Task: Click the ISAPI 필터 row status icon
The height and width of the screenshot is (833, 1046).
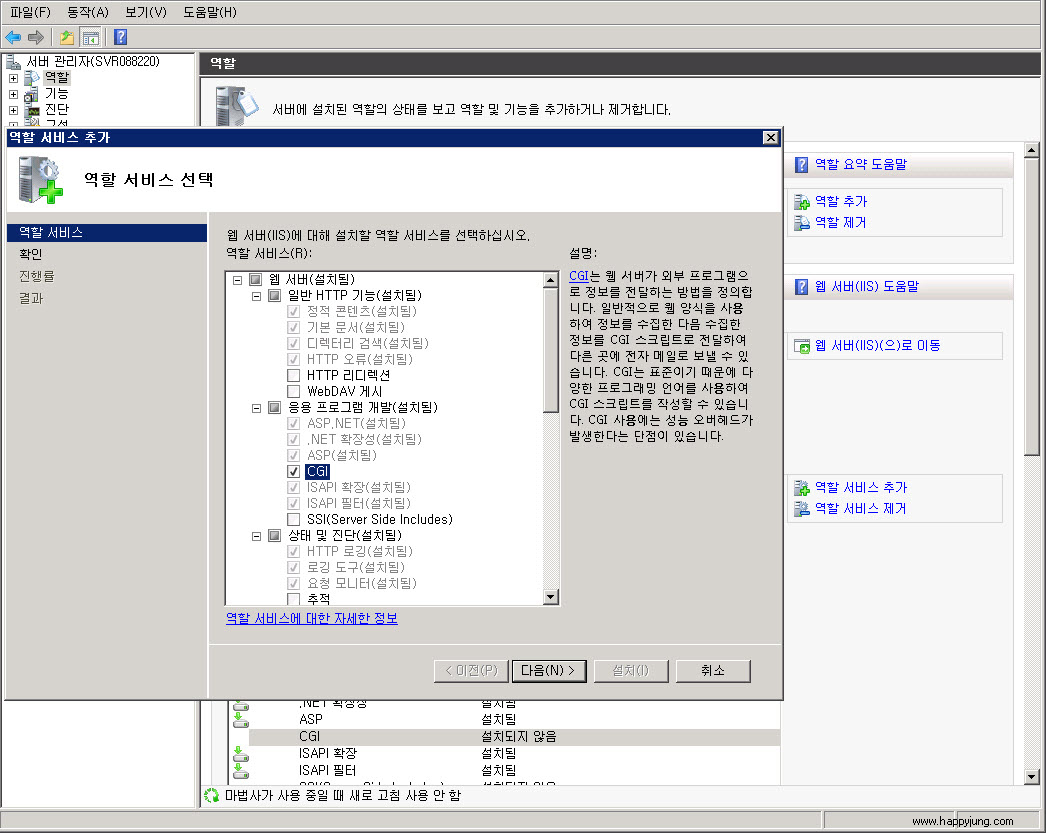Action: point(241,771)
